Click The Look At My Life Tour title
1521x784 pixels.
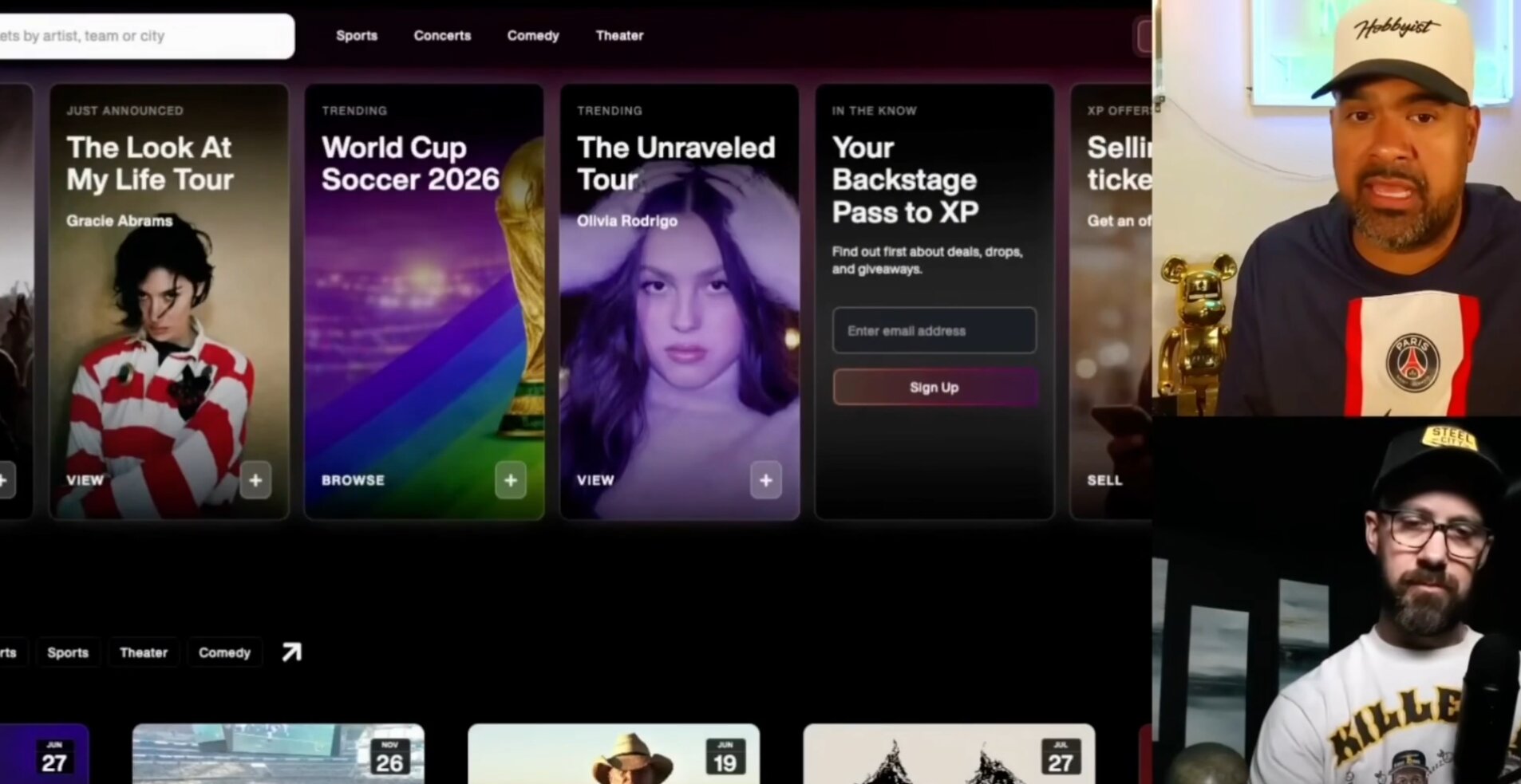tap(150, 163)
